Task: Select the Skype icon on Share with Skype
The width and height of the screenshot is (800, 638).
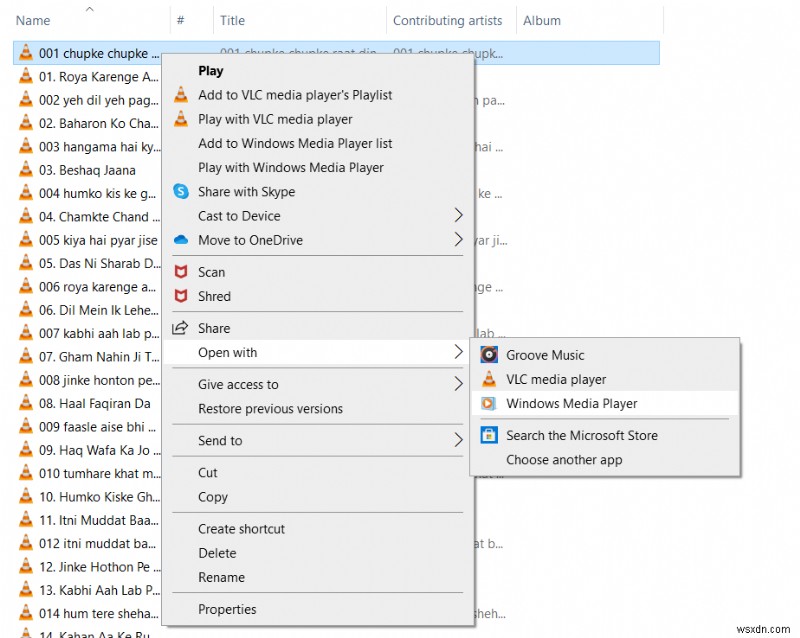Action: coord(182,192)
